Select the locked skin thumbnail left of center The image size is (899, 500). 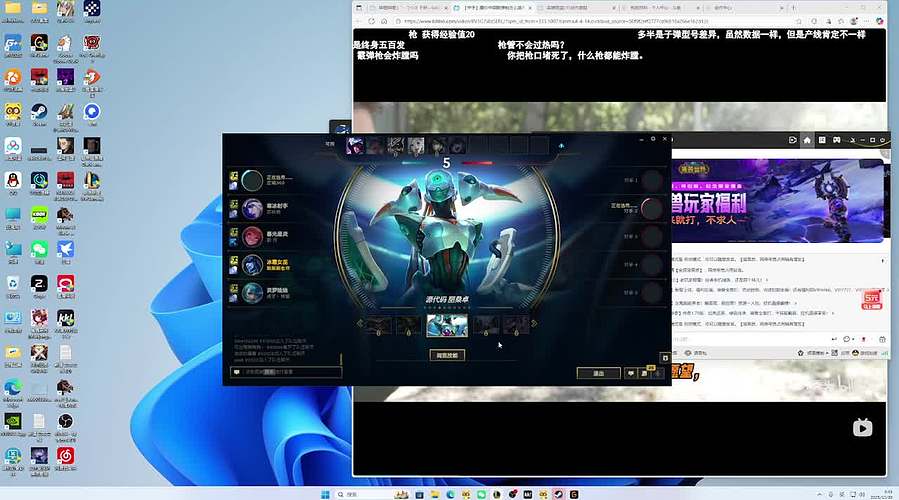pyautogui.click(x=409, y=325)
